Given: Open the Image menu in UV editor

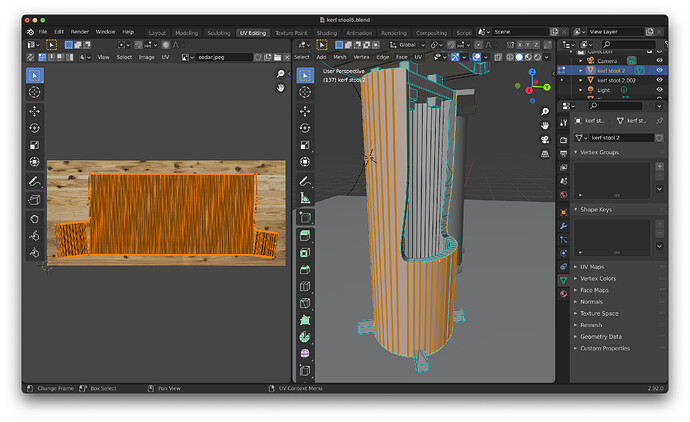Looking at the screenshot, I should 147,57.
